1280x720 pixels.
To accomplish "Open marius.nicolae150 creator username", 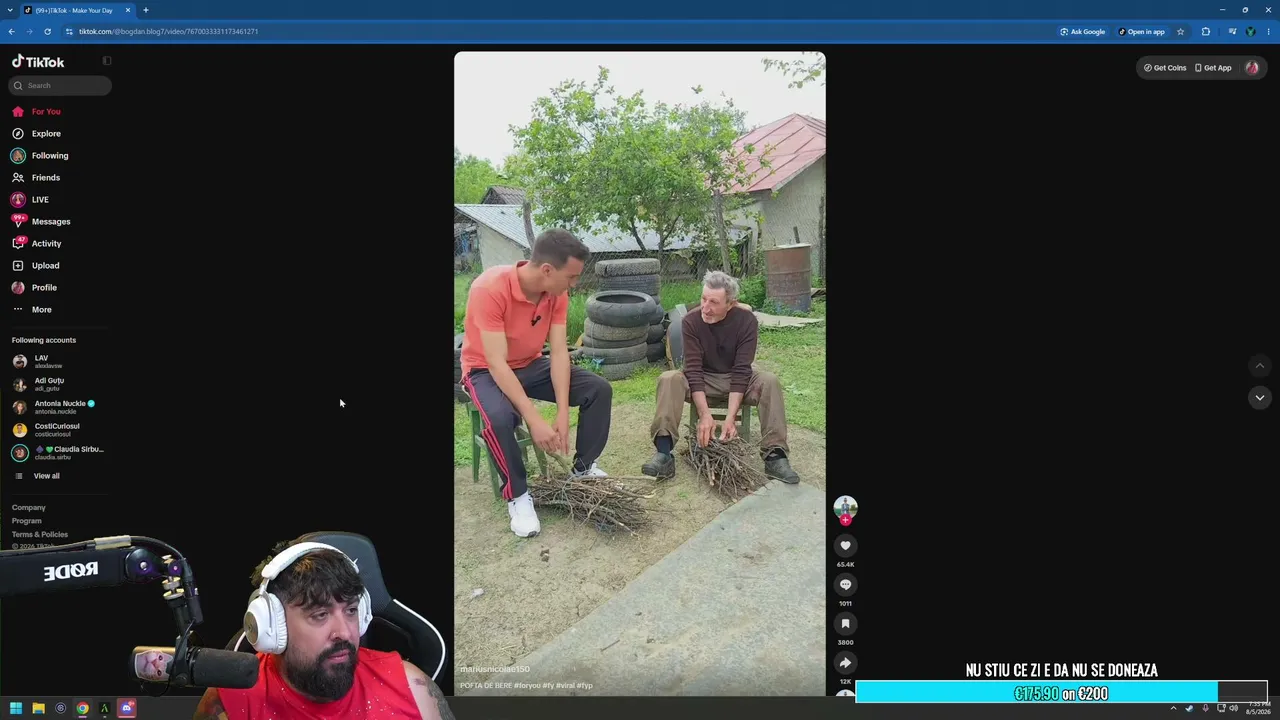I will [x=495, y=669].
